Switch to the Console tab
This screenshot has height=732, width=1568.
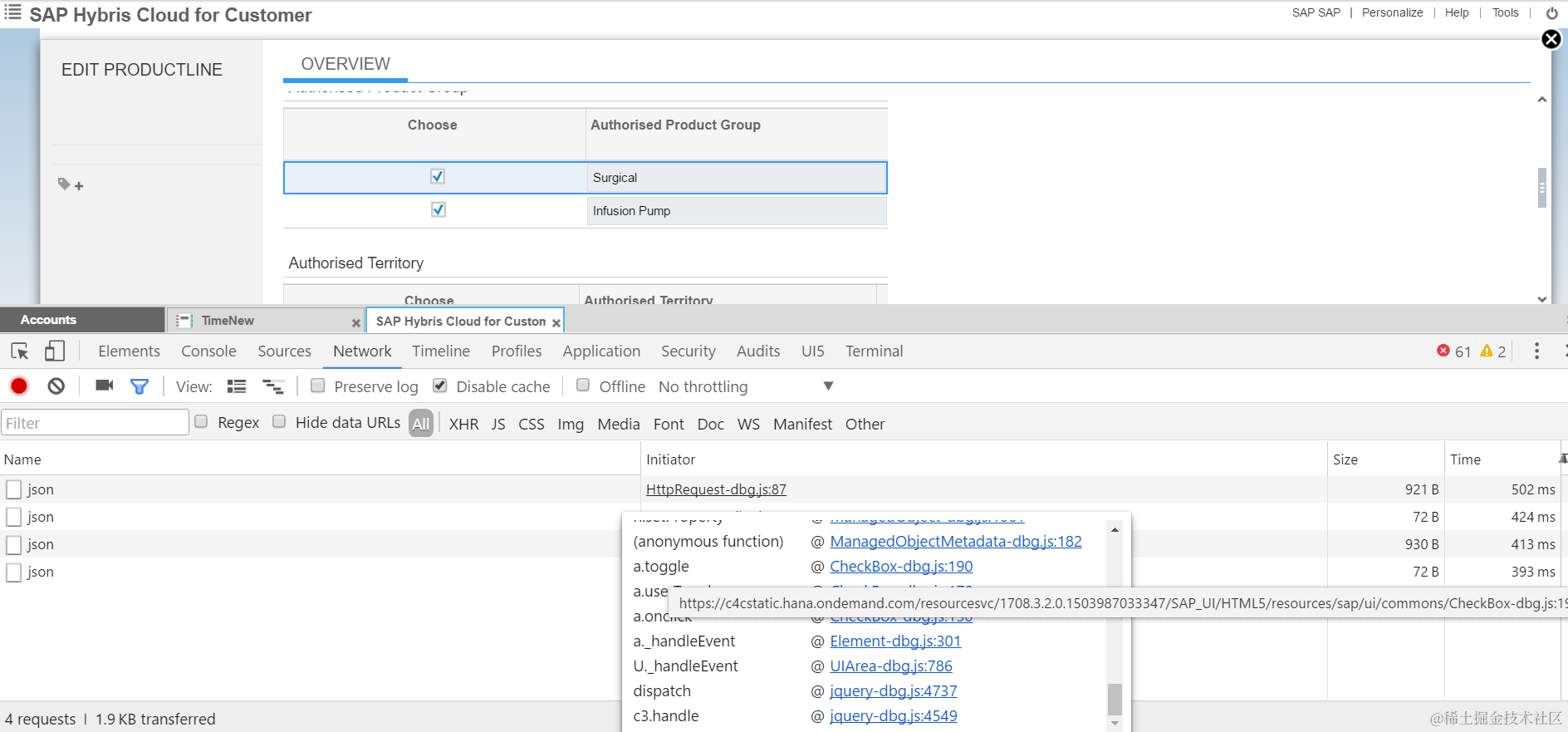click(208, 351)
